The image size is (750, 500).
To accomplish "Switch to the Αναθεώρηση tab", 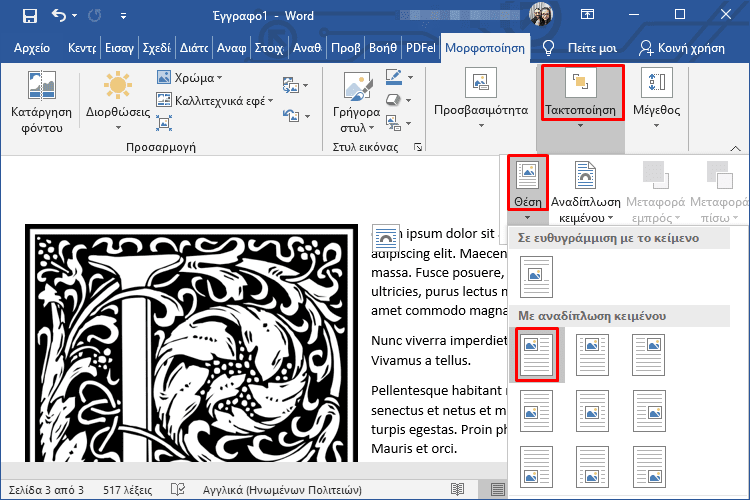I will click(x=307, y=48).
